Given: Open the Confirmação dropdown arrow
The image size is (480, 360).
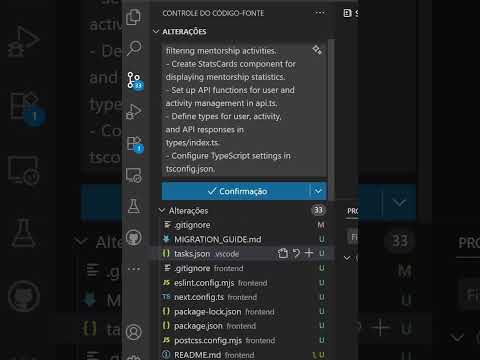Looking at the screenshot, I should [x=318, y=191].
